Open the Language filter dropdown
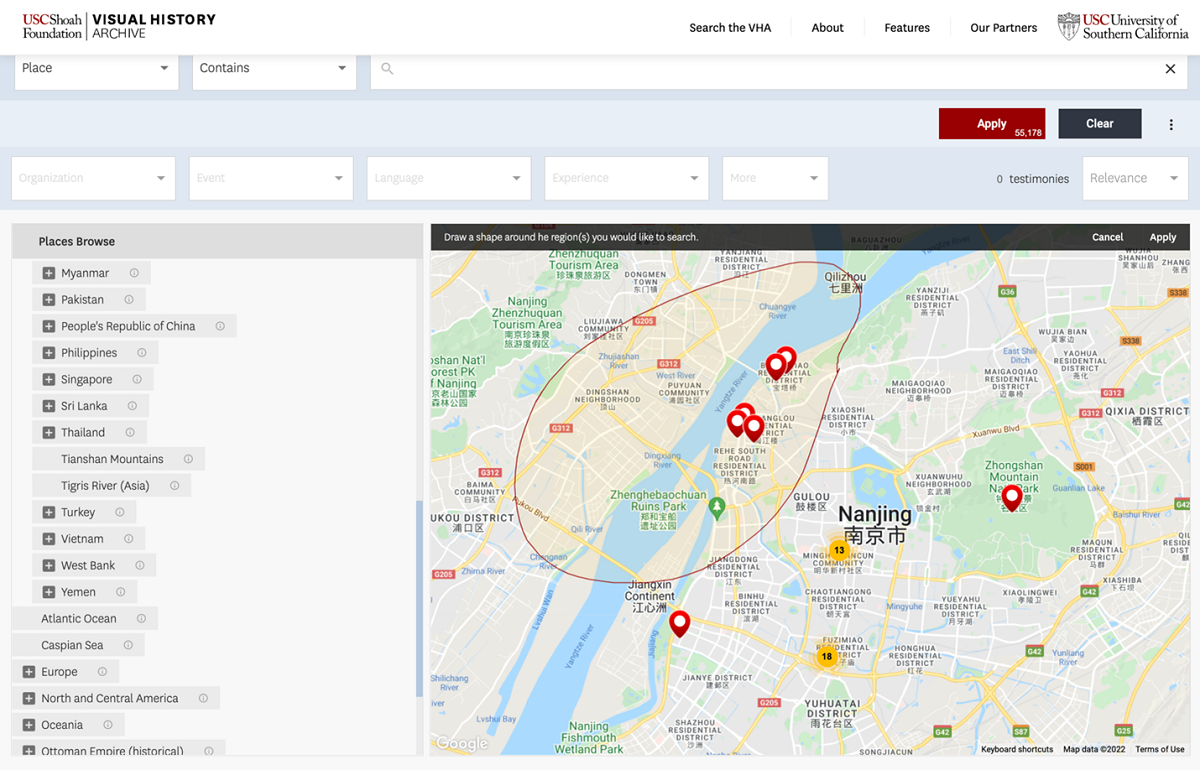The image size is (1200, 770). point(448,178)
